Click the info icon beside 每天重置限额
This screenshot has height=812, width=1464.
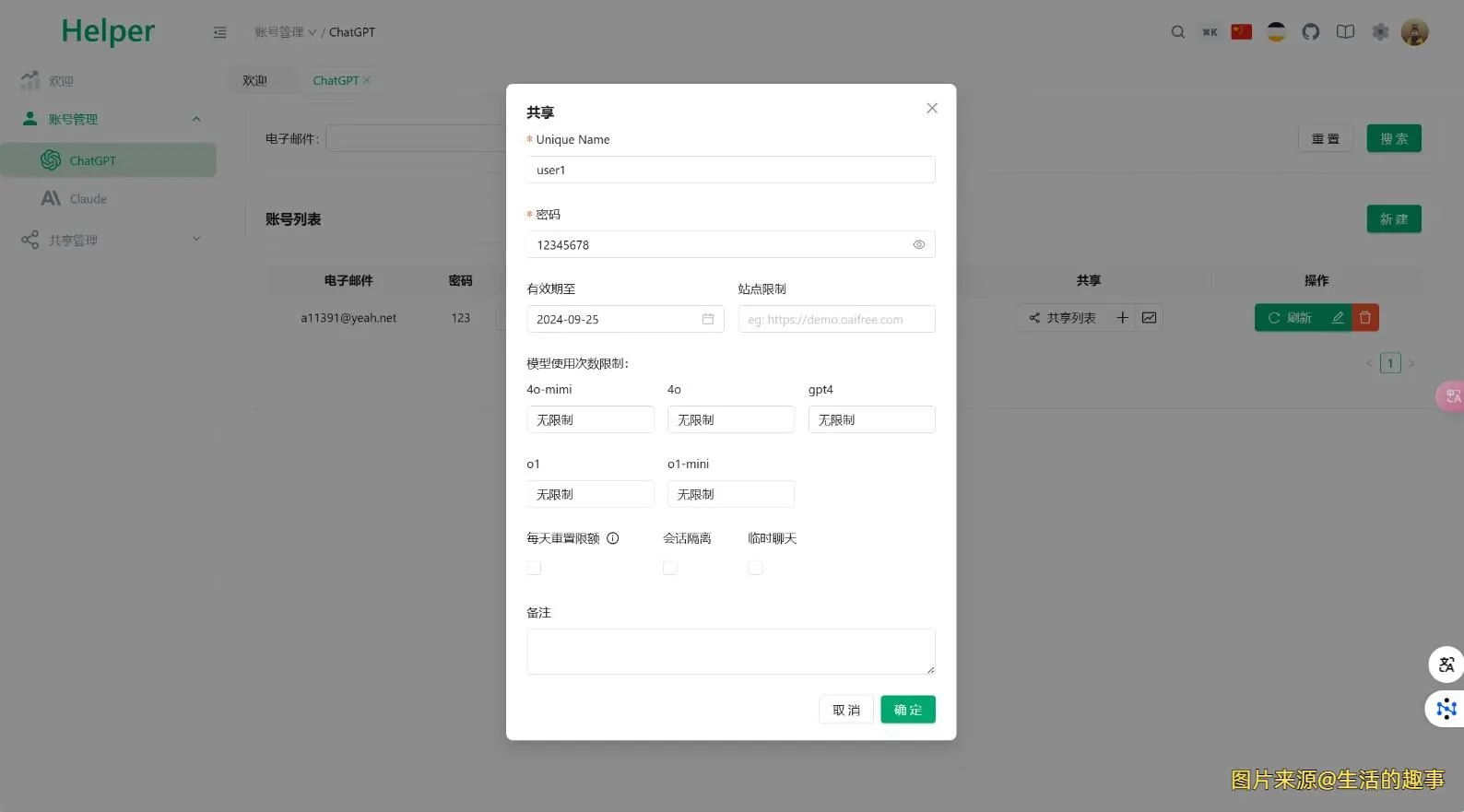click(x=613, y=538)
